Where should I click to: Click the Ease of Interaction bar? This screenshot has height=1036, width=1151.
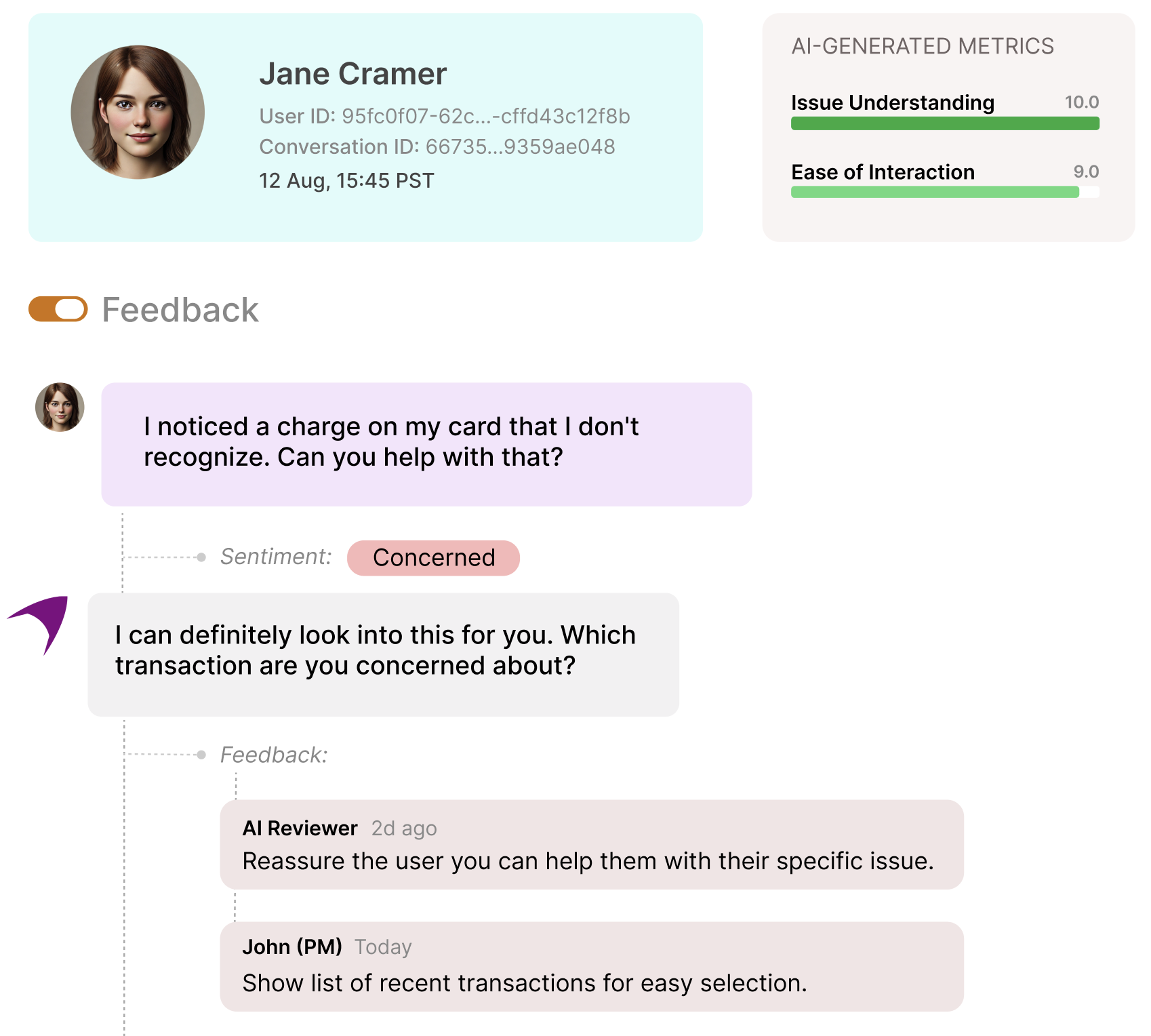944,193
